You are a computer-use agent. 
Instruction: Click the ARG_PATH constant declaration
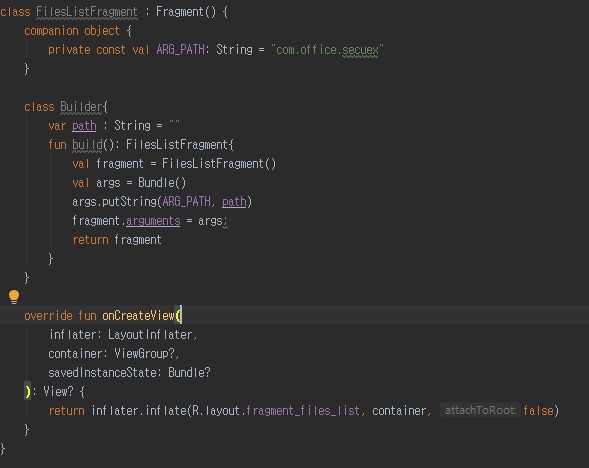(180, 50)
